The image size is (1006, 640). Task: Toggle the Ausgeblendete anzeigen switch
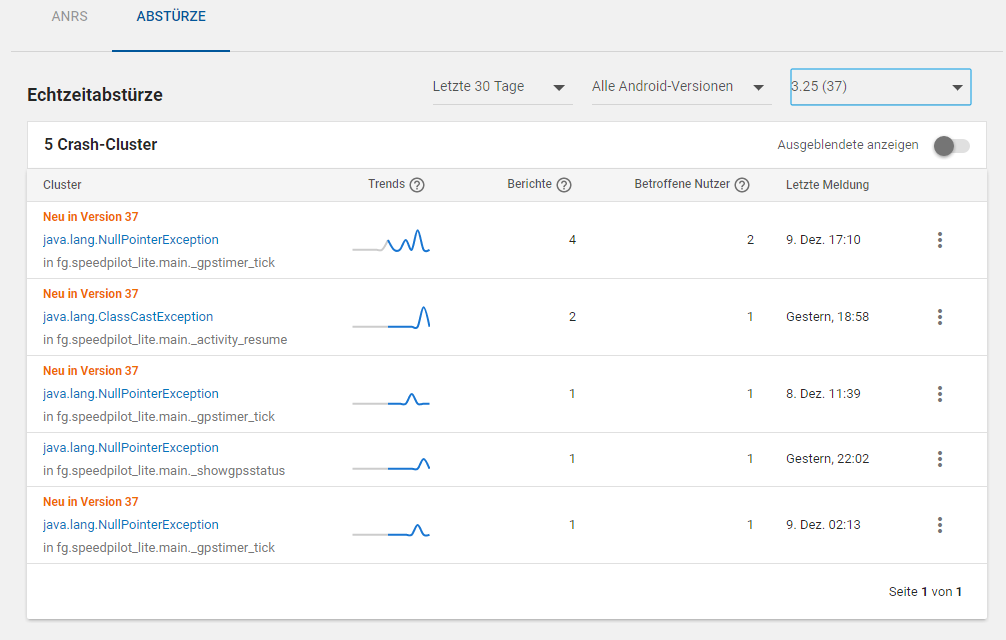point(951,146)
